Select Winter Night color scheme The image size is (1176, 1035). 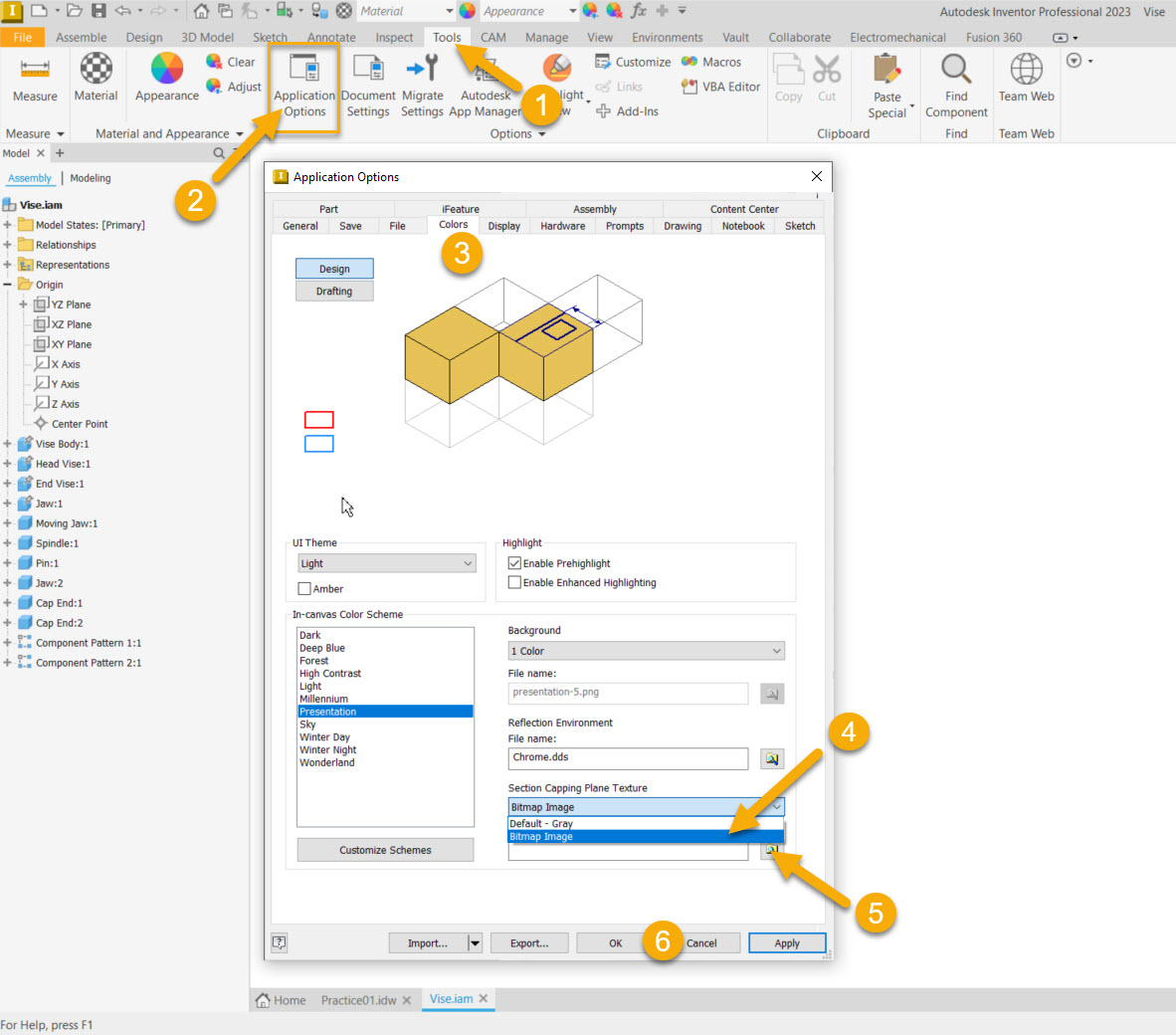(x=327, y=750)
